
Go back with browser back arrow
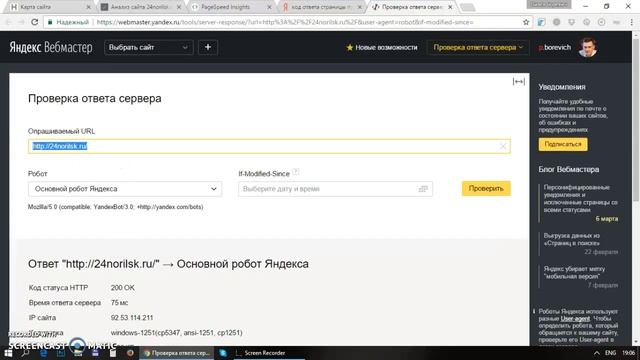[x=9, y=22]
